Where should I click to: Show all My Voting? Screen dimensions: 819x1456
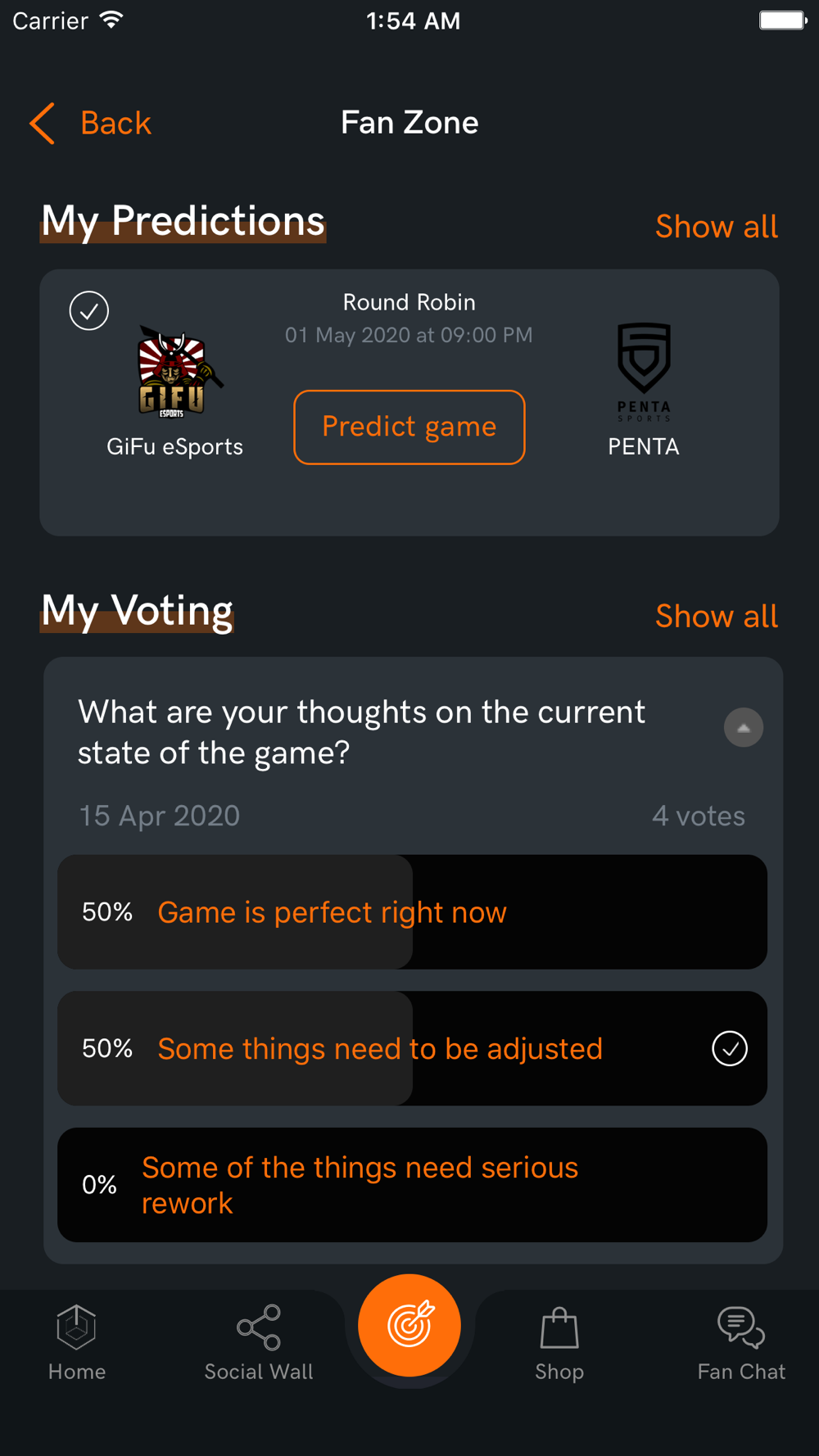(x=717, y=617)
